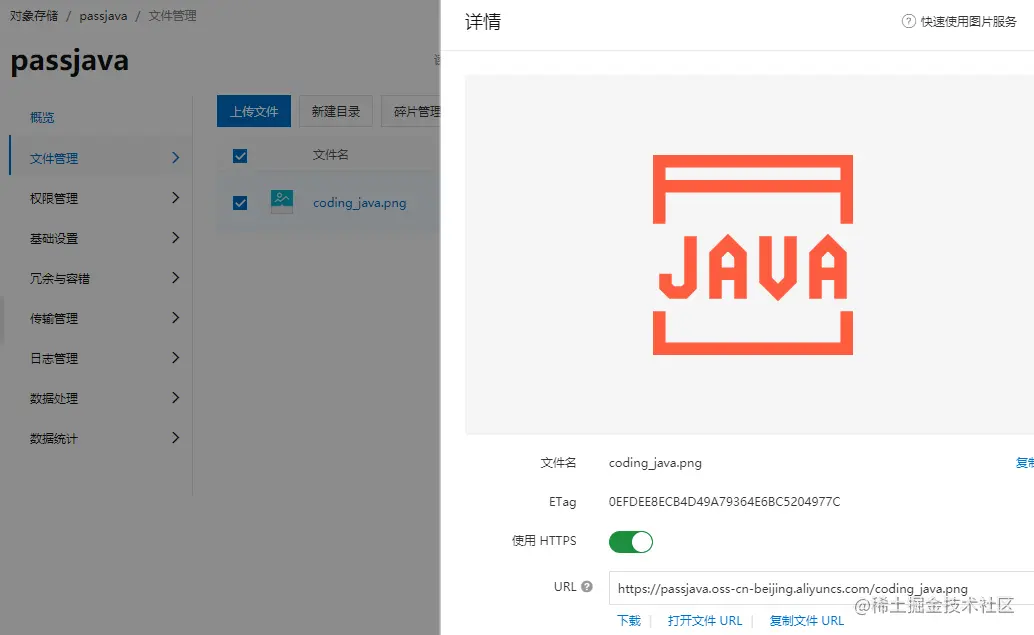Image resolution: width=1034 pixels, height=635 pixels.
Task: Click the 下载 link
Action: [x=628, y=620]
